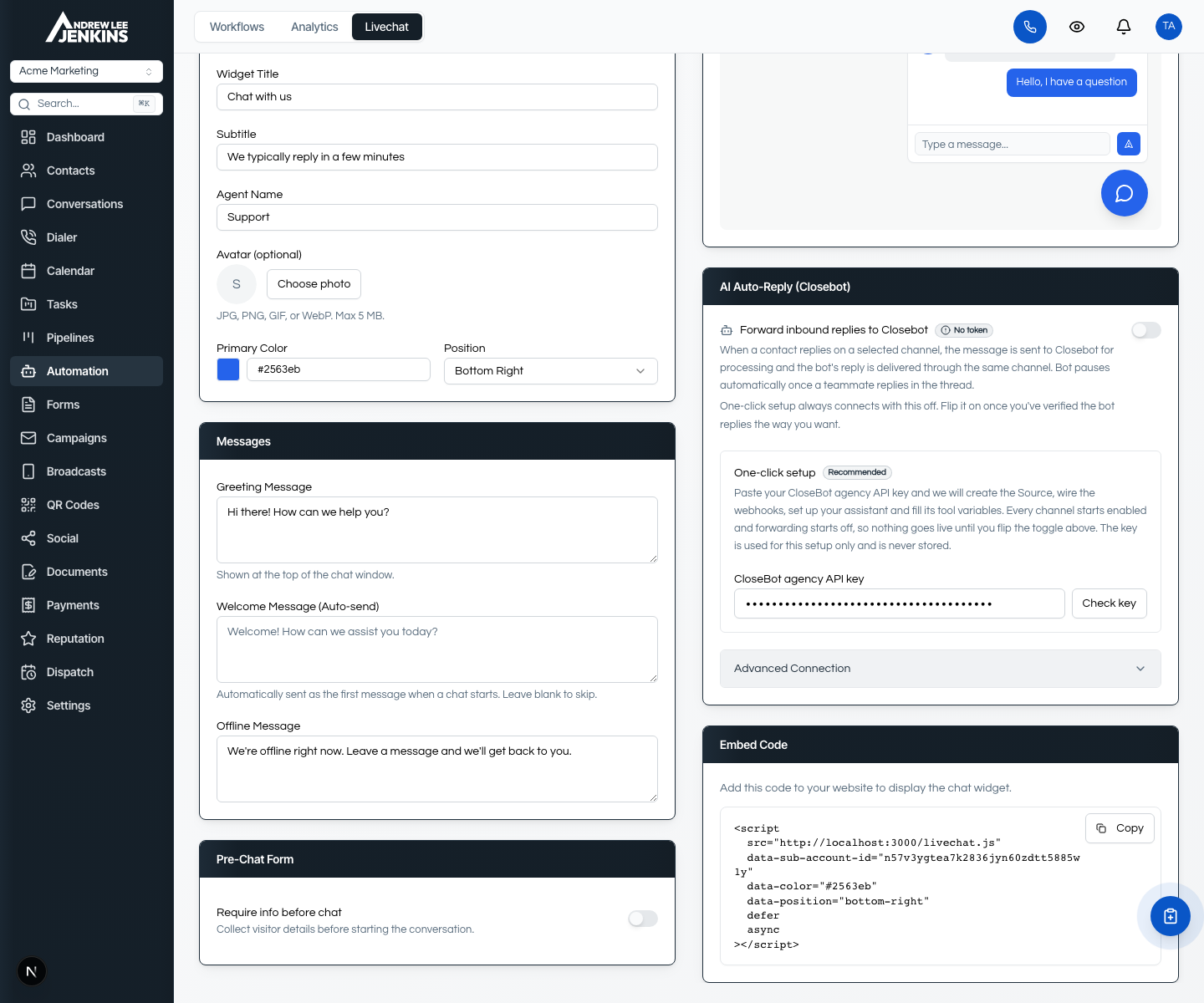Open the Dashboard sidebar icon

pos(28,137)
